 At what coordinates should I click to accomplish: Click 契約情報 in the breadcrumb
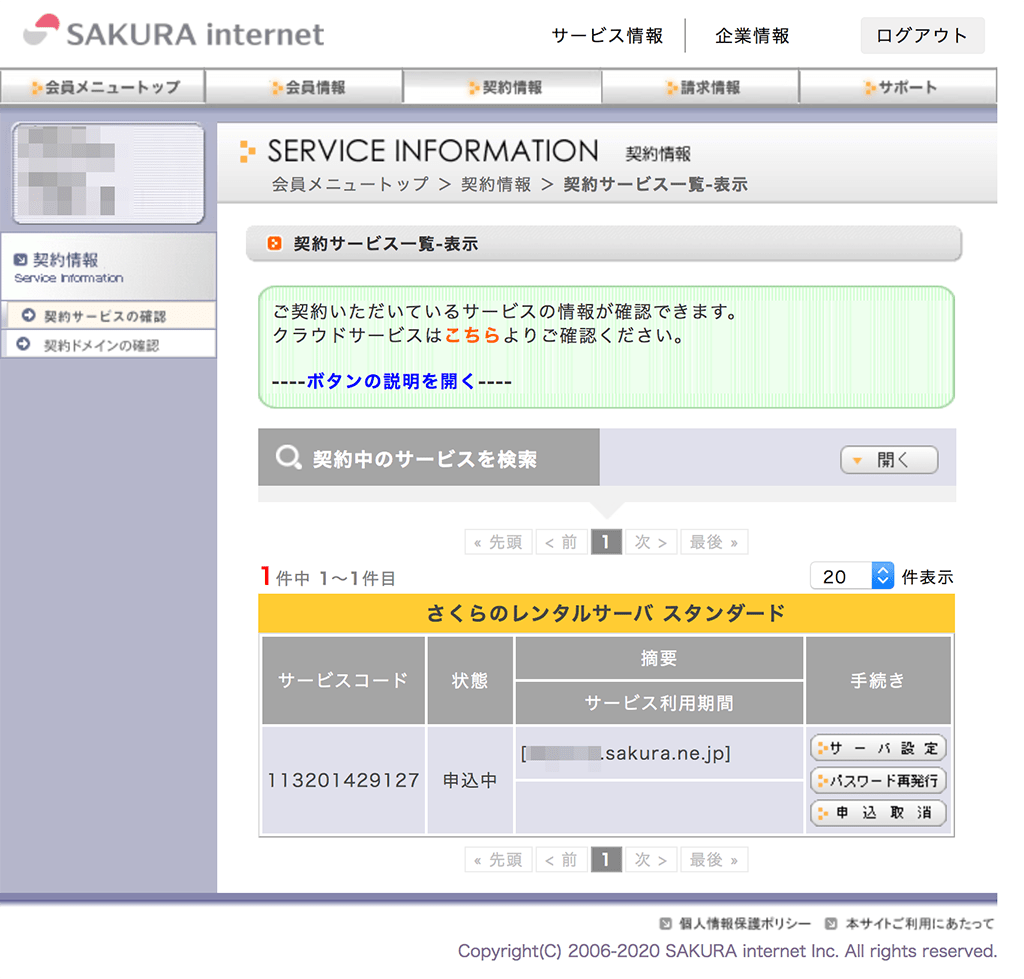(x=496, y=184)
